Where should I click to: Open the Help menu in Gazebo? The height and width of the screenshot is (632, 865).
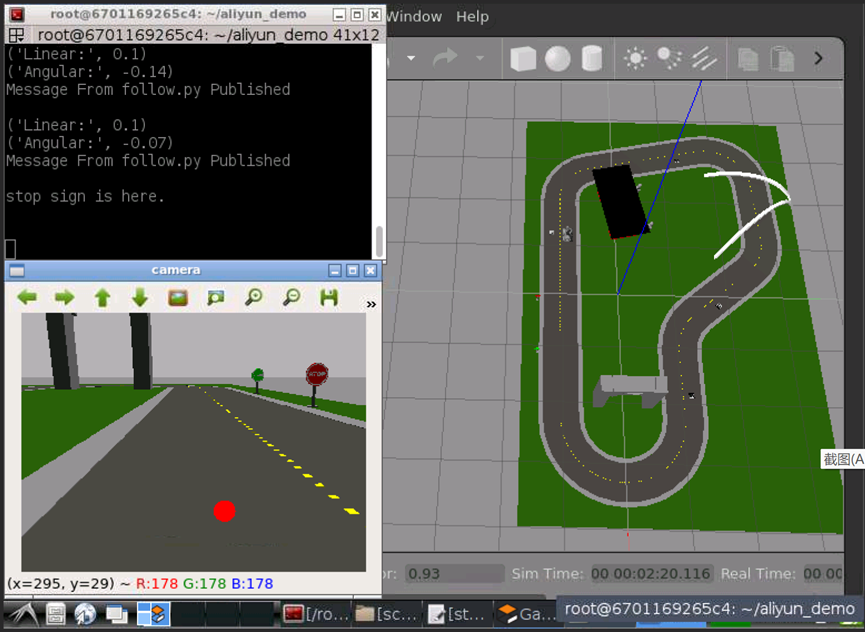pyautogui.click(x=472, y=17)
